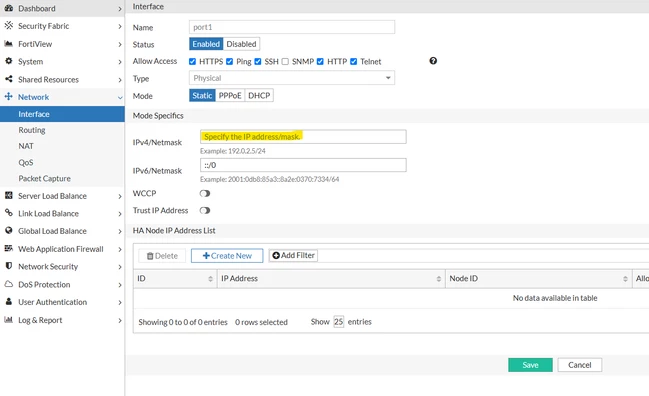The width and height of the screenshot is (649, 396).
Task: Click the Network Security shield icon
Action: tap(8, 266)
